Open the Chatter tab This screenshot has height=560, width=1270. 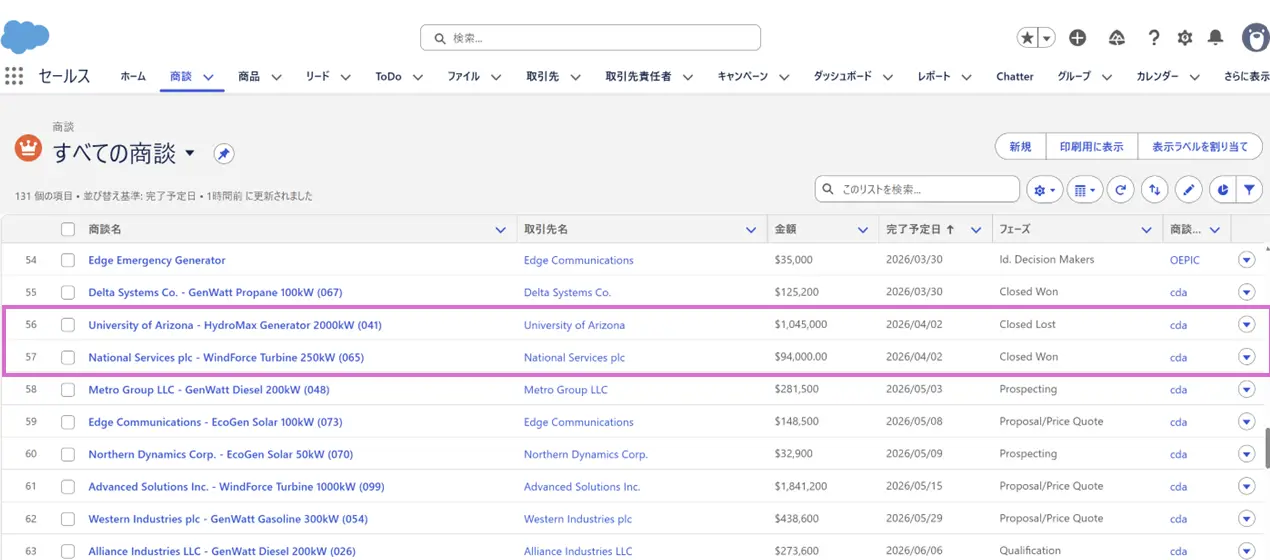pyautogui.click(x=1014, y=76)
